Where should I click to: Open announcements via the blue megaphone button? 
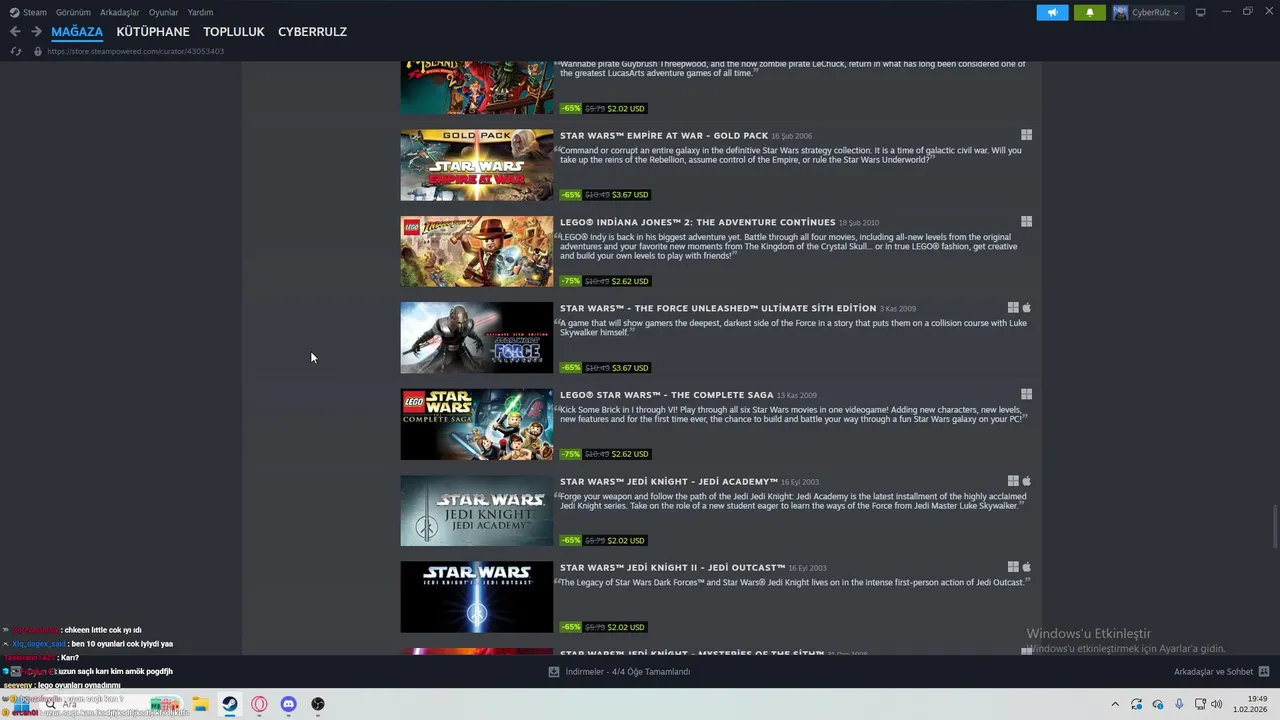click(x=1052, y=12)
